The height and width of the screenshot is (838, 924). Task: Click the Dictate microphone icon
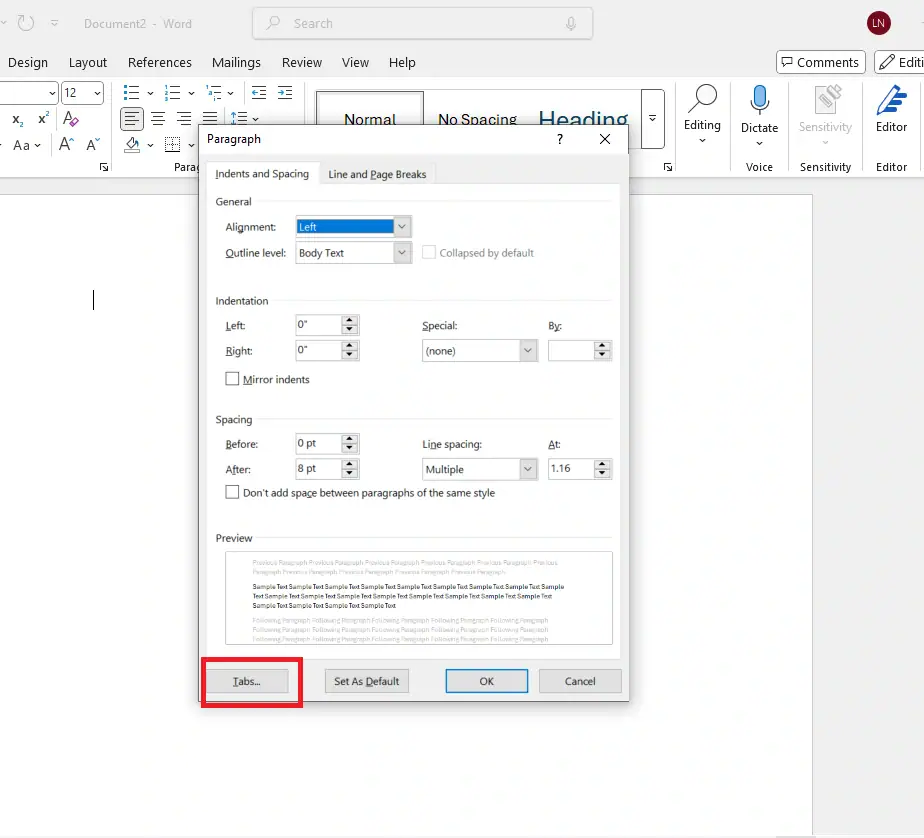point(759,100)
